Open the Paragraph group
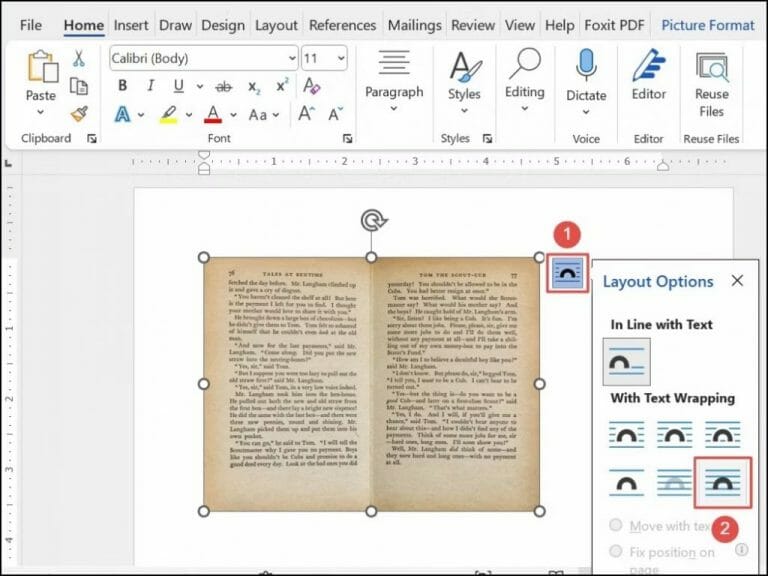The height and width of the screenshot is (576, 768). [x=394, y=81]
